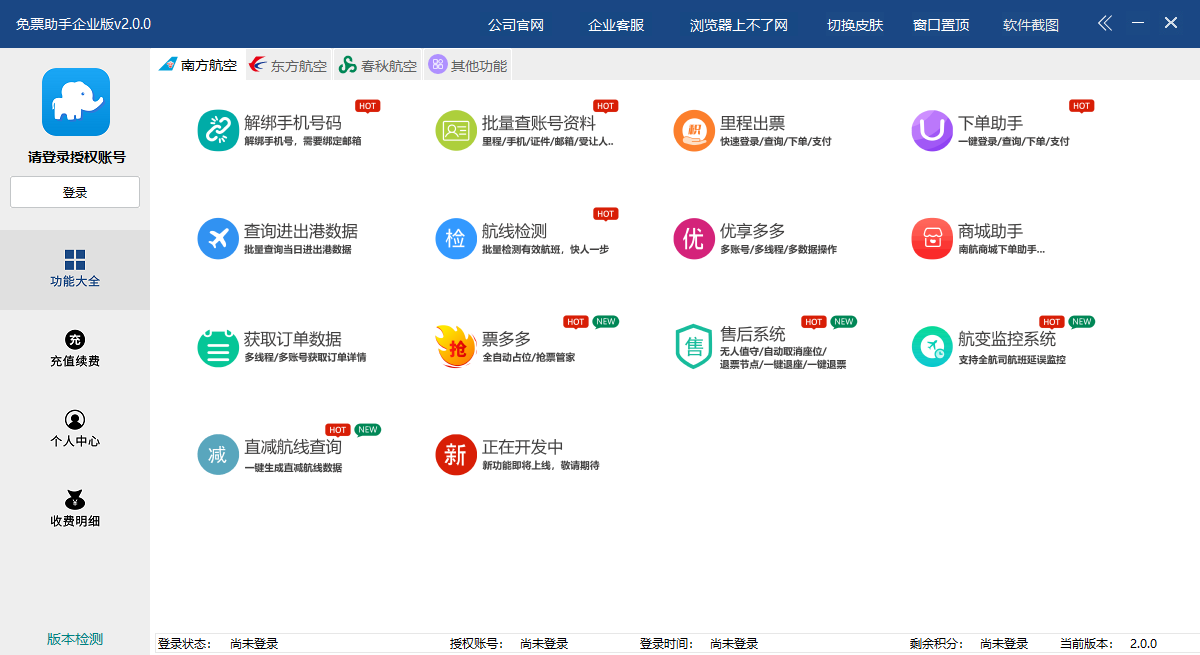This screenshot has height=655, width=1200.
Task: Click the 批量检测有效航班，快人一步 description
Action: pos(545,249)
